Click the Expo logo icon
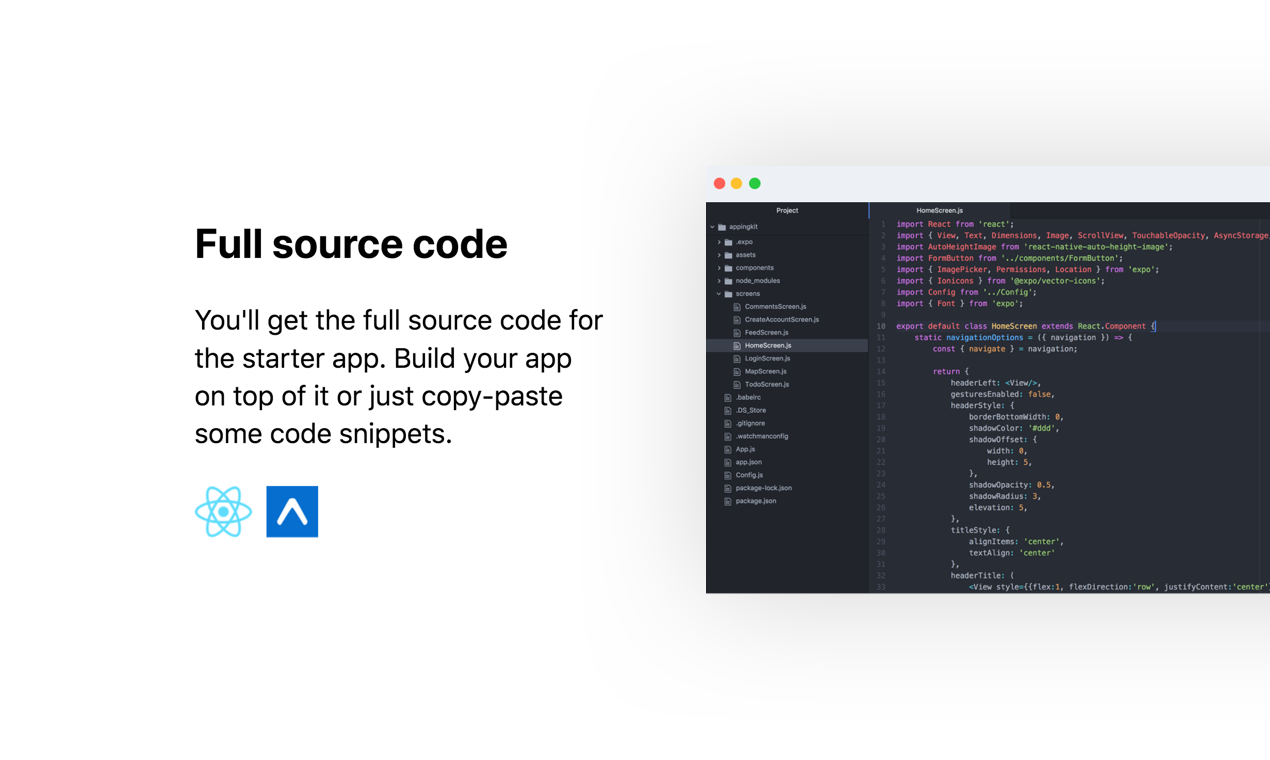Viewport: 1270px width, 760px height. [291, 511]
